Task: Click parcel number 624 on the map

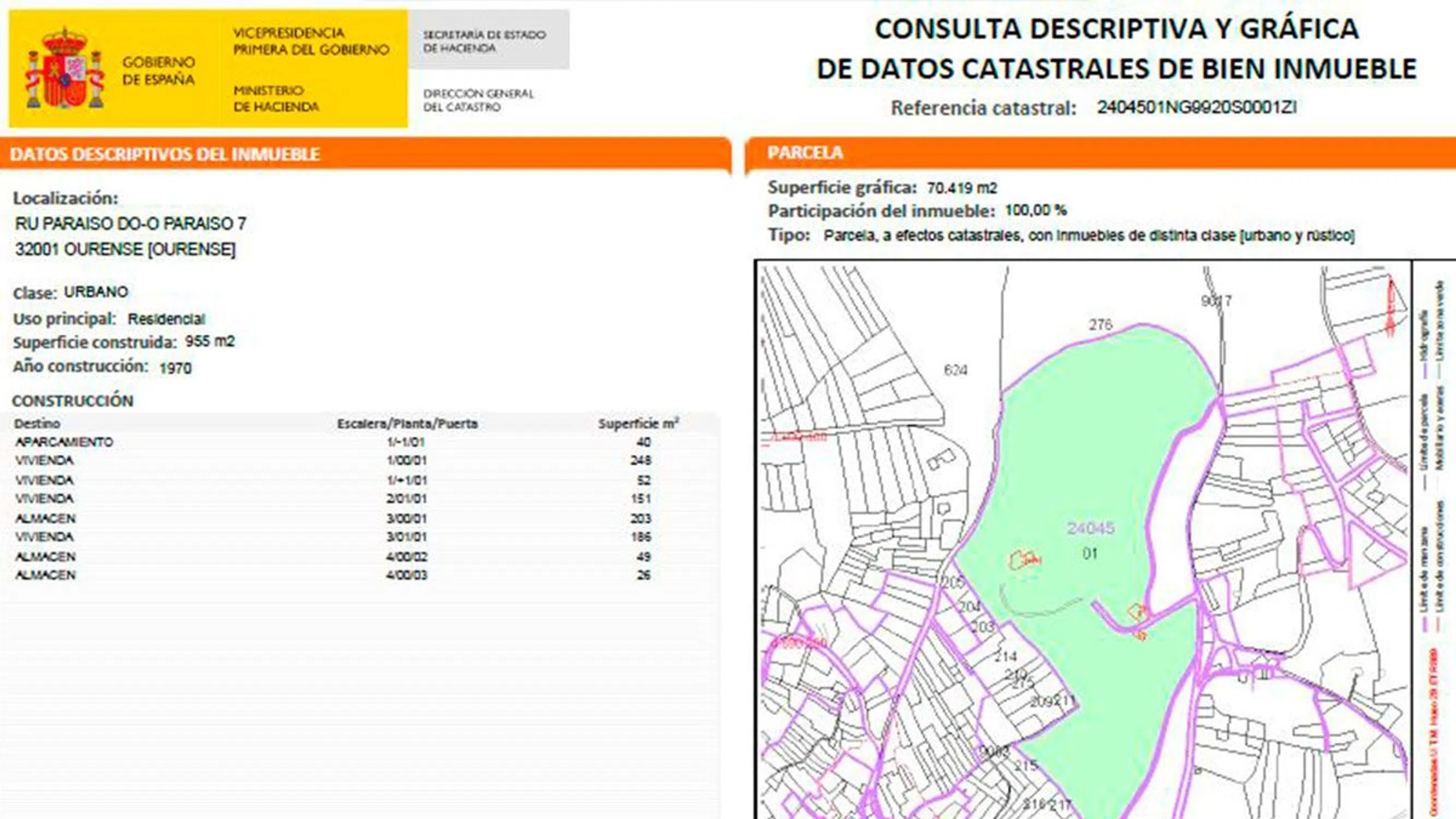Action: pyautogui.click(x=955, y=370)
